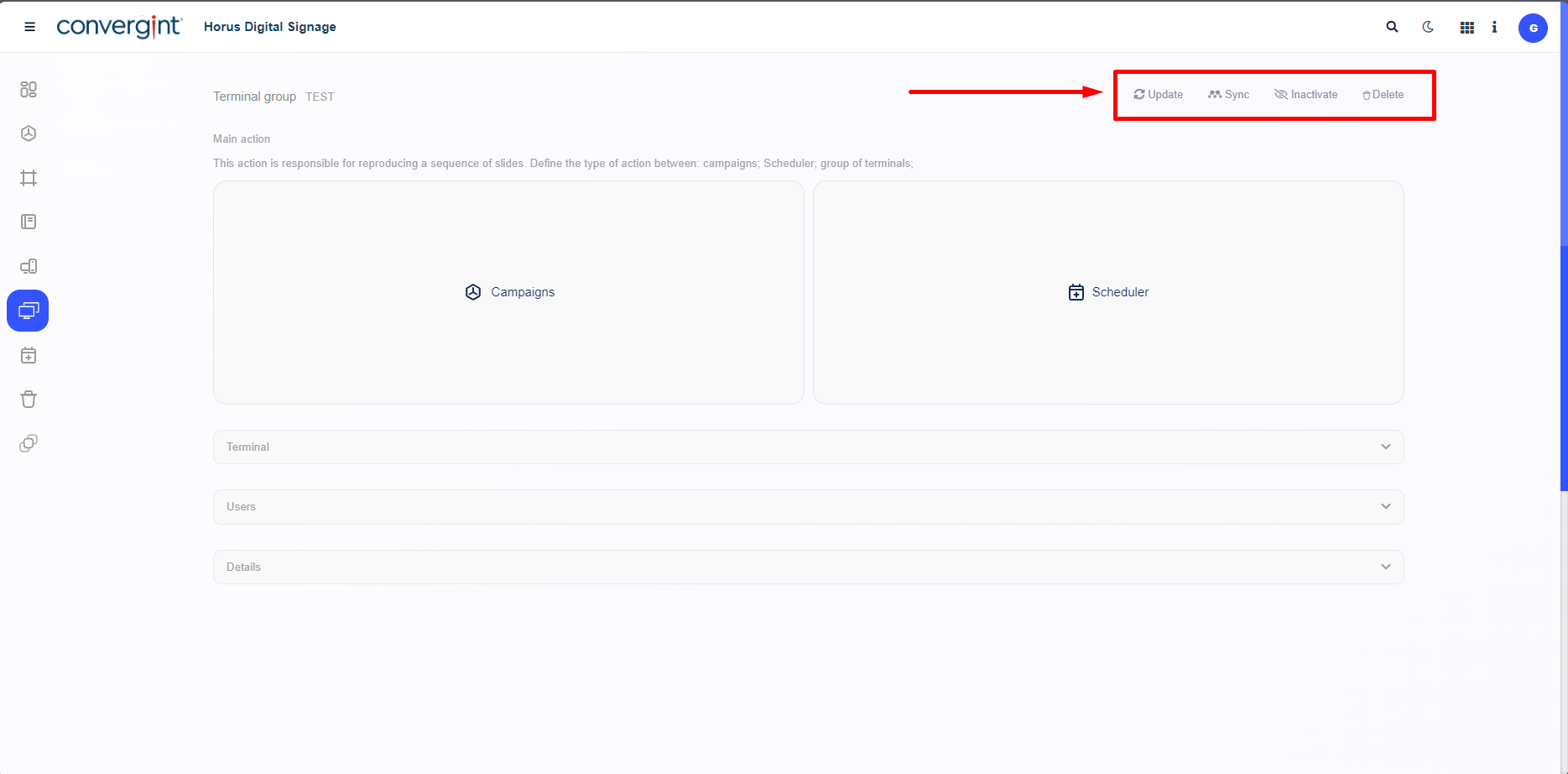The image size is (1568, 774).
Task: Expand the Details section
Action: click(x=808, y=567)
